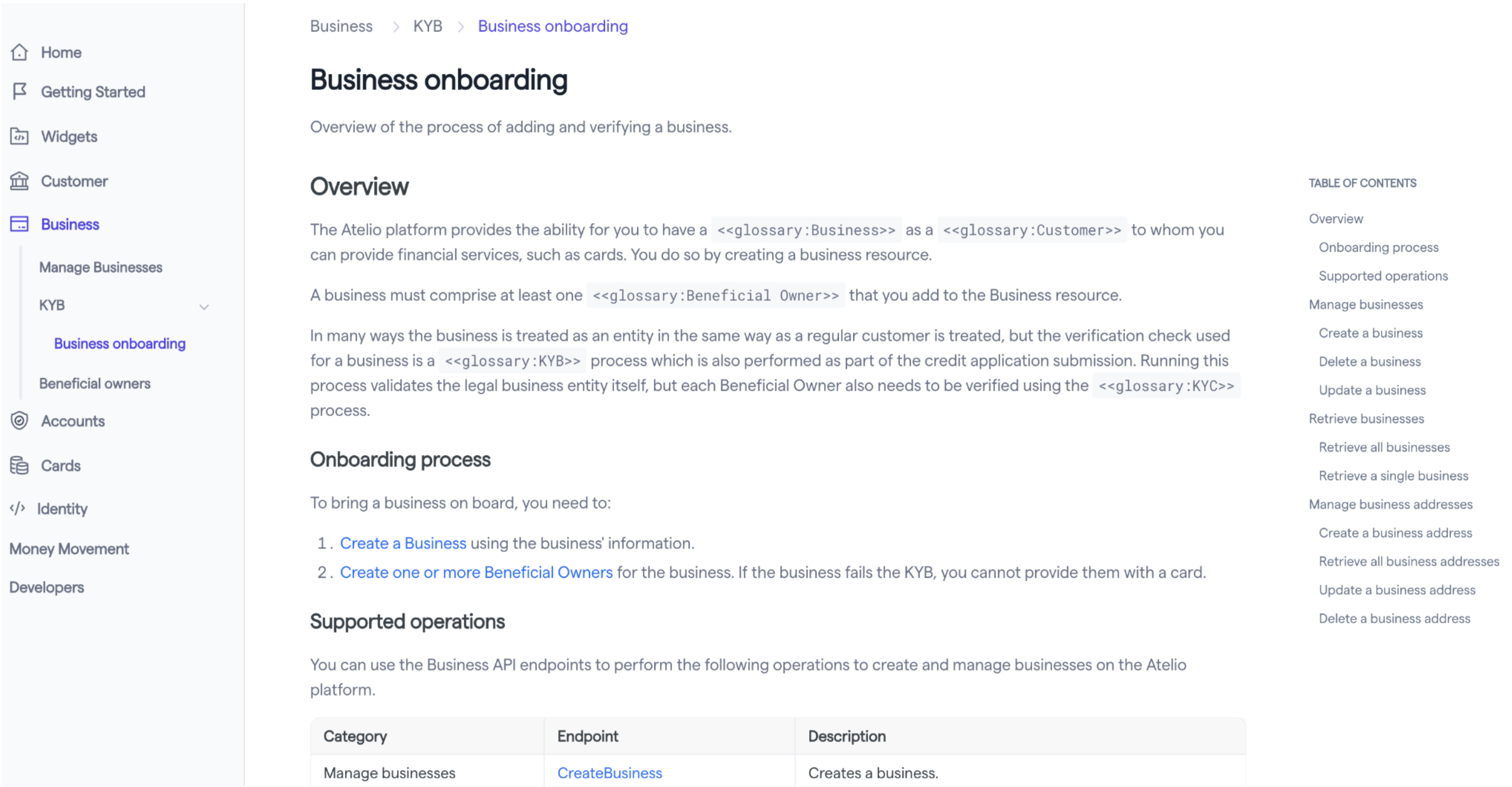
Task: Open the Money Movement menu item
Action: pyautogui.click(x=69, y=548)
